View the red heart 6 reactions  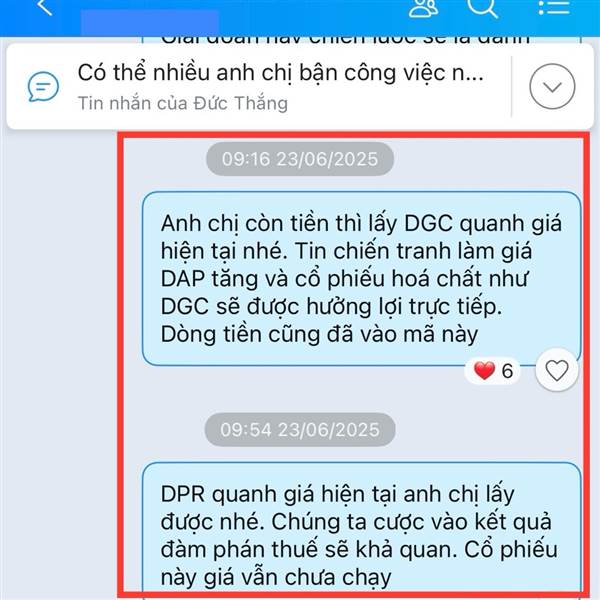point(493,371)
